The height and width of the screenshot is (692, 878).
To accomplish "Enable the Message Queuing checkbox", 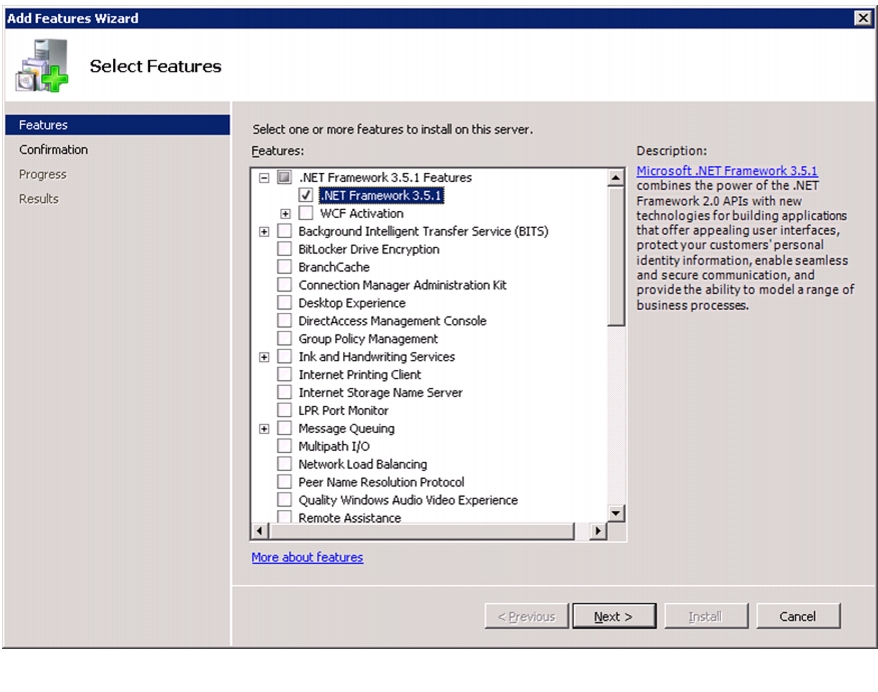I will click(284, 428).
